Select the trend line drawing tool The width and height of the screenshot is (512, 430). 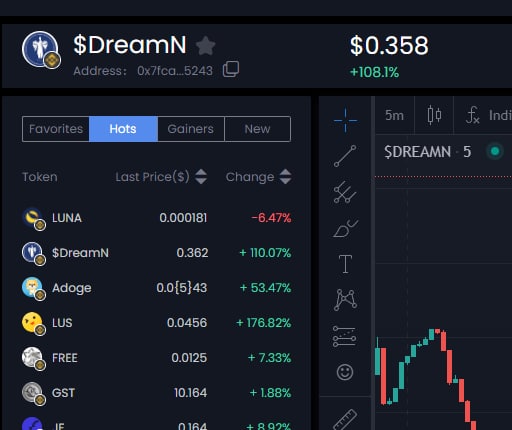(x=345, y=156)
